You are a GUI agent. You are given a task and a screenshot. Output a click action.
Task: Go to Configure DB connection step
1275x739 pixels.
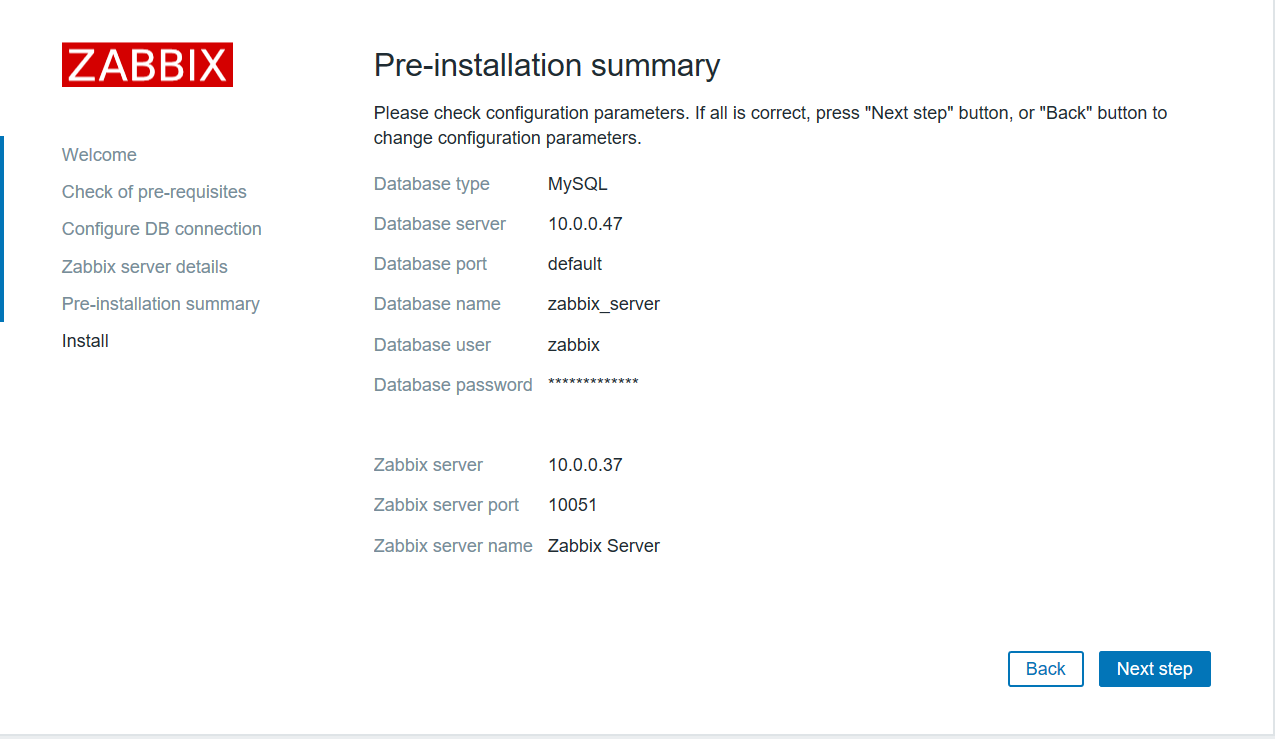[161, 229]
